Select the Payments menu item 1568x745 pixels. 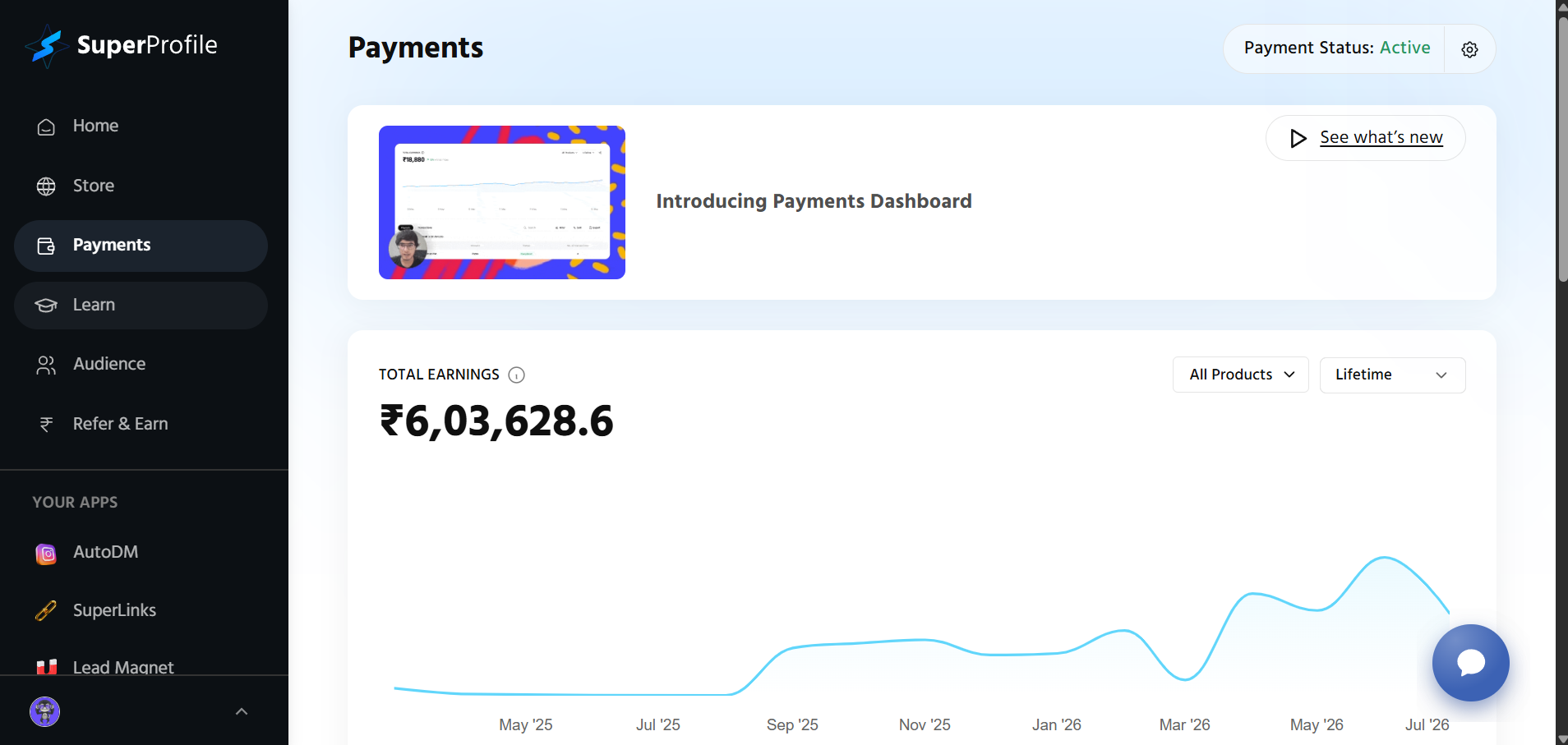click(x=141, y=246)
